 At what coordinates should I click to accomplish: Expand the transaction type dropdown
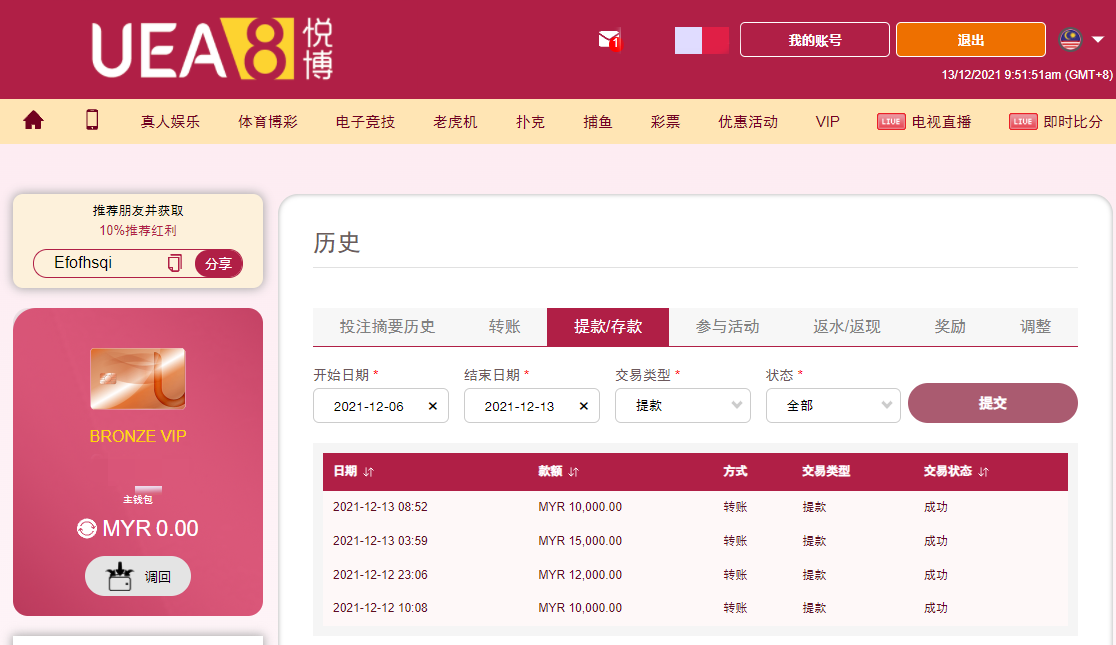click(x=682, y=406)
